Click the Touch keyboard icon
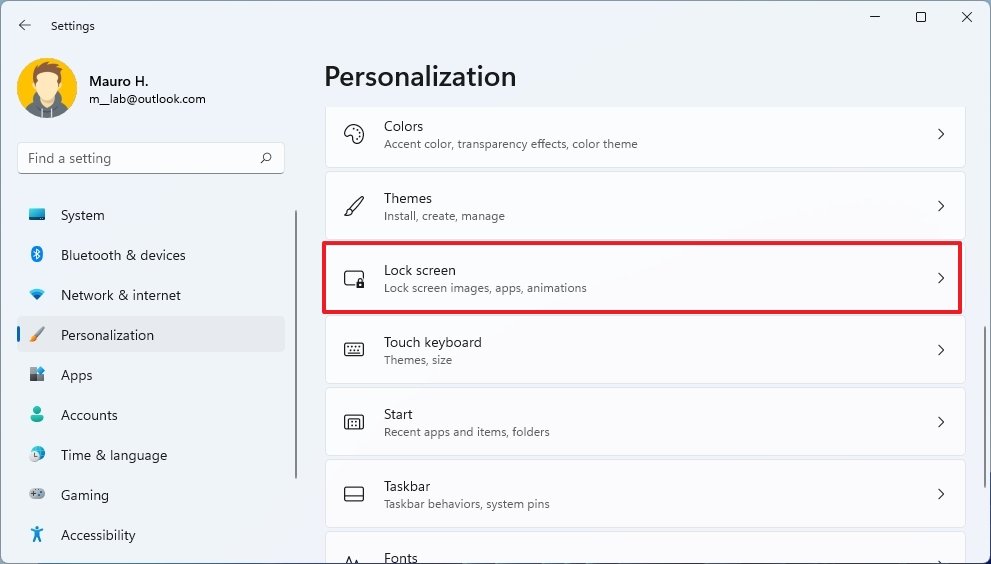This screenshot has width=991, height=564. coord(354,350)
